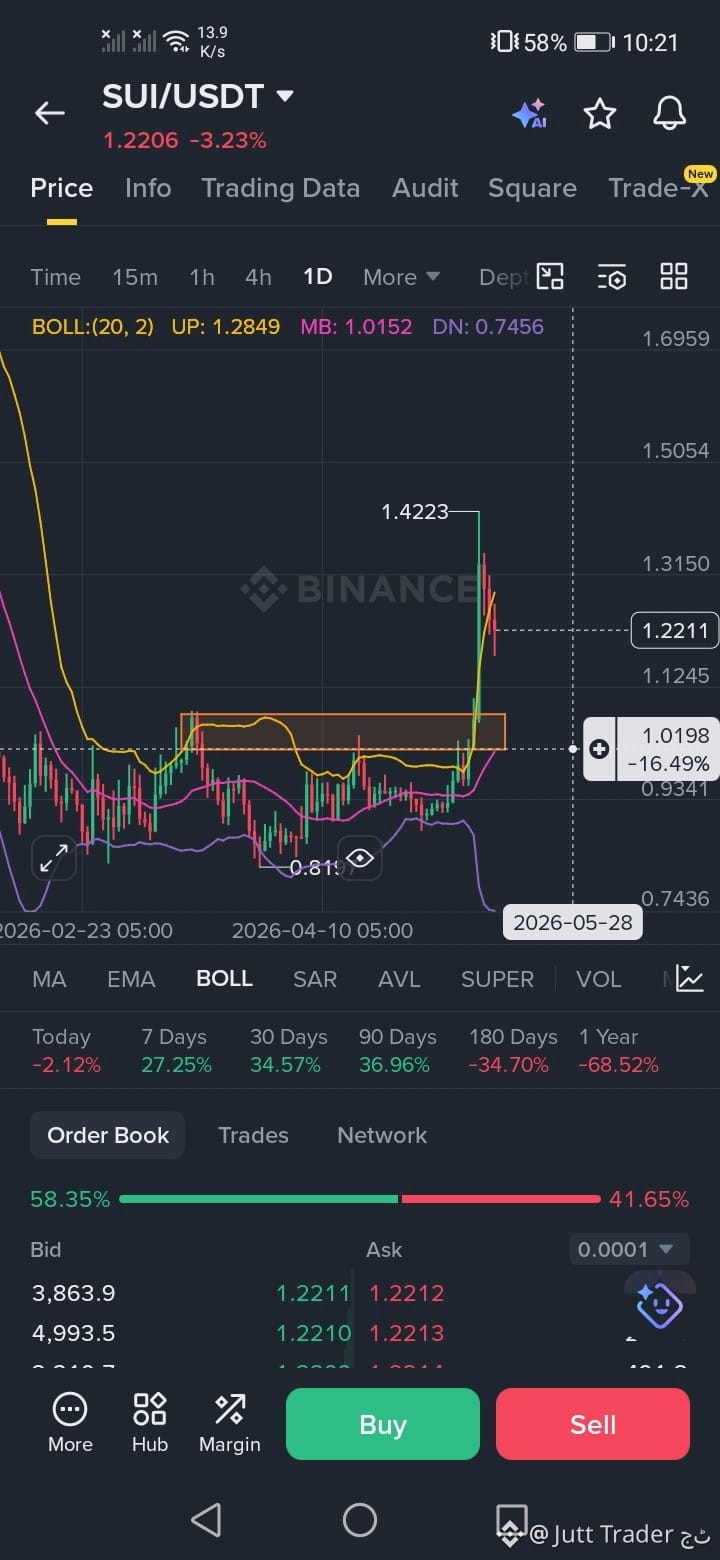Open the Trade-X tab
This screenshot has height=1560, width=720.
(x=660, y=188)
